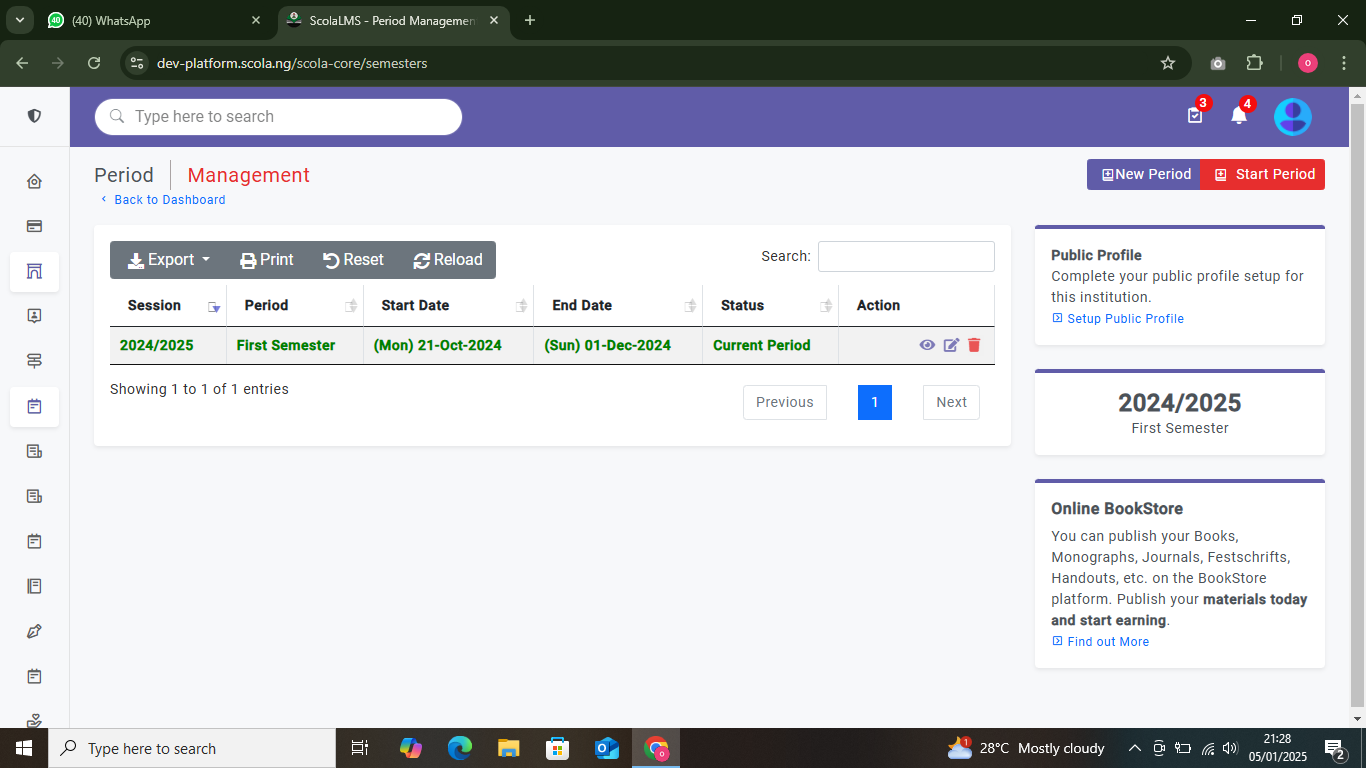
Task: Open the notifications bell with badge 4
Action: (x=1239, y=115)
